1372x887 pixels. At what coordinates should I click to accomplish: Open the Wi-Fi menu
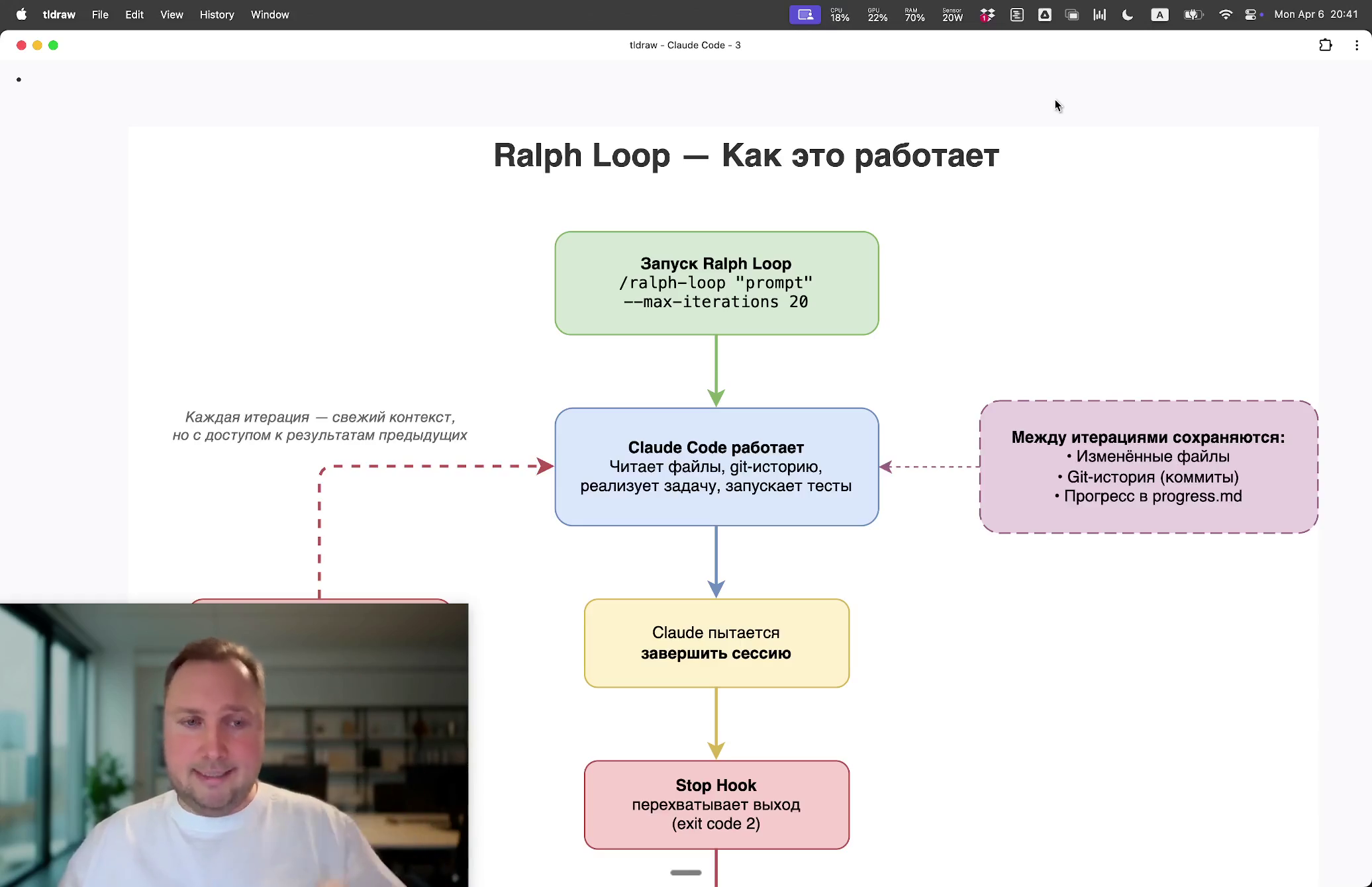1226,15
